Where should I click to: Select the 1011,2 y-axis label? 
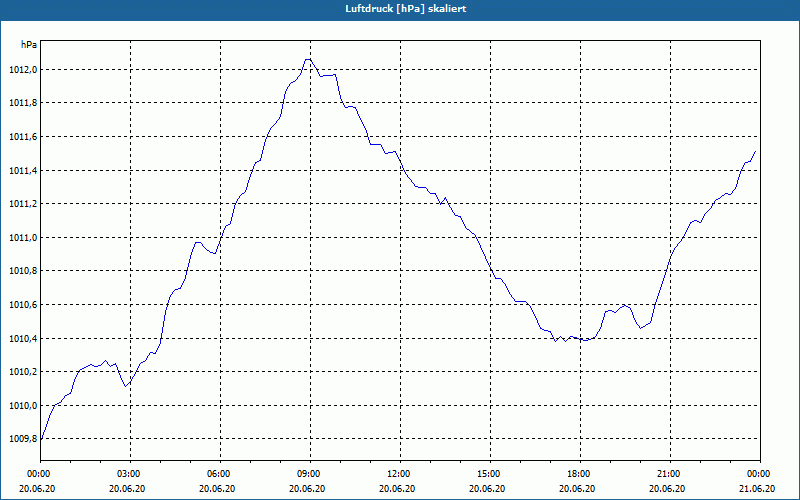(23, 204)
